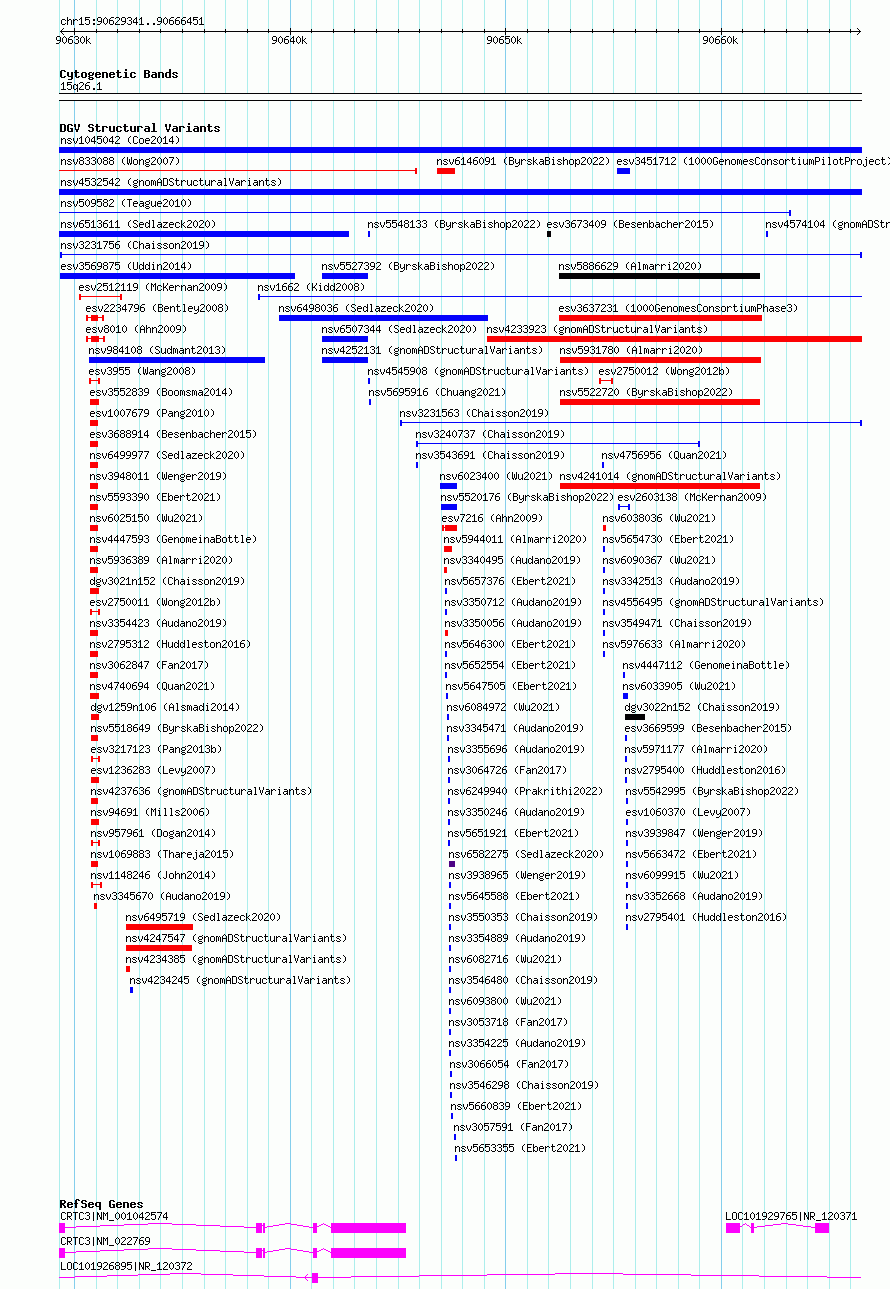Select nsv6498036 (Sedlazeck2020) label
The width and height of the screenshot is (890, 1289).
coord(357,308)
